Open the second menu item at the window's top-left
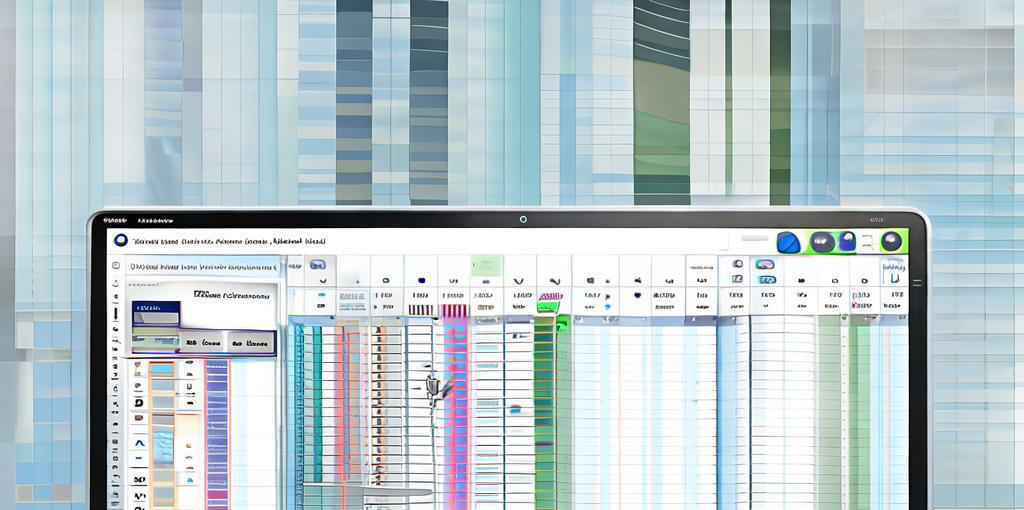 tap(155, 220)
